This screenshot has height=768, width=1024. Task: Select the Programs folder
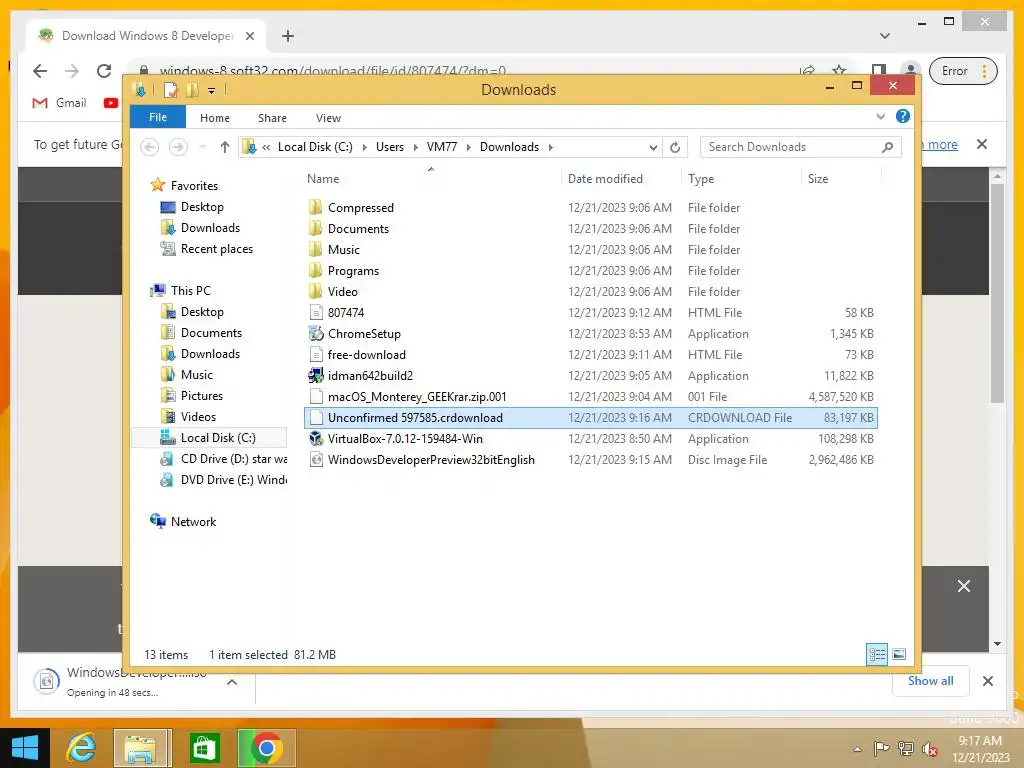pos(353,270)
